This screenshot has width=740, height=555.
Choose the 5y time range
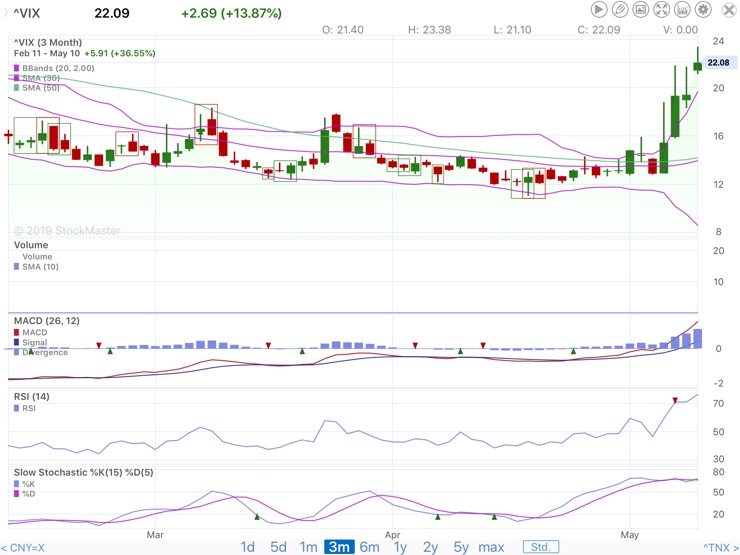pos(461,547)
